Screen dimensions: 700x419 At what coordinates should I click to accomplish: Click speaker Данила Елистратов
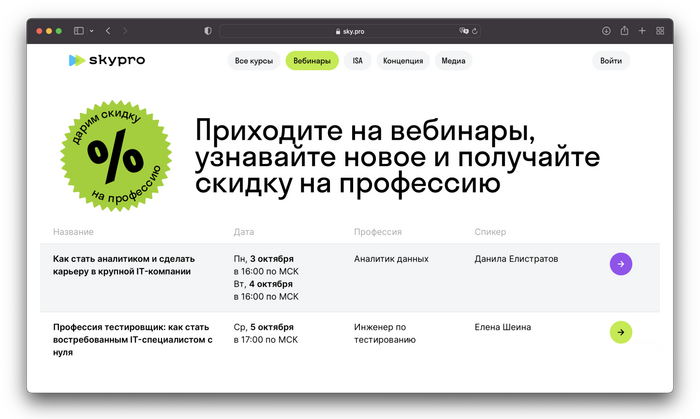coord(516,259)
